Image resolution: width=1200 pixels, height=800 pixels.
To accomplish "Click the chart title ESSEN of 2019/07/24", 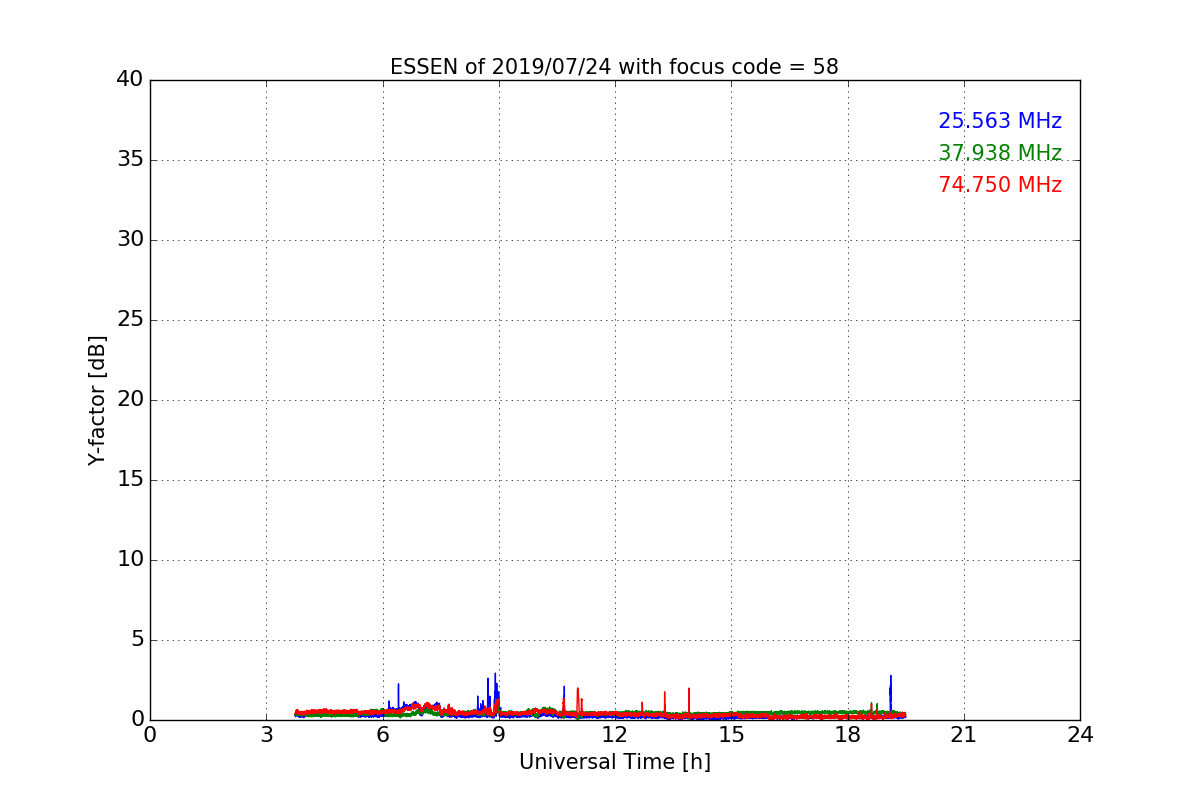I will [614, 67].
